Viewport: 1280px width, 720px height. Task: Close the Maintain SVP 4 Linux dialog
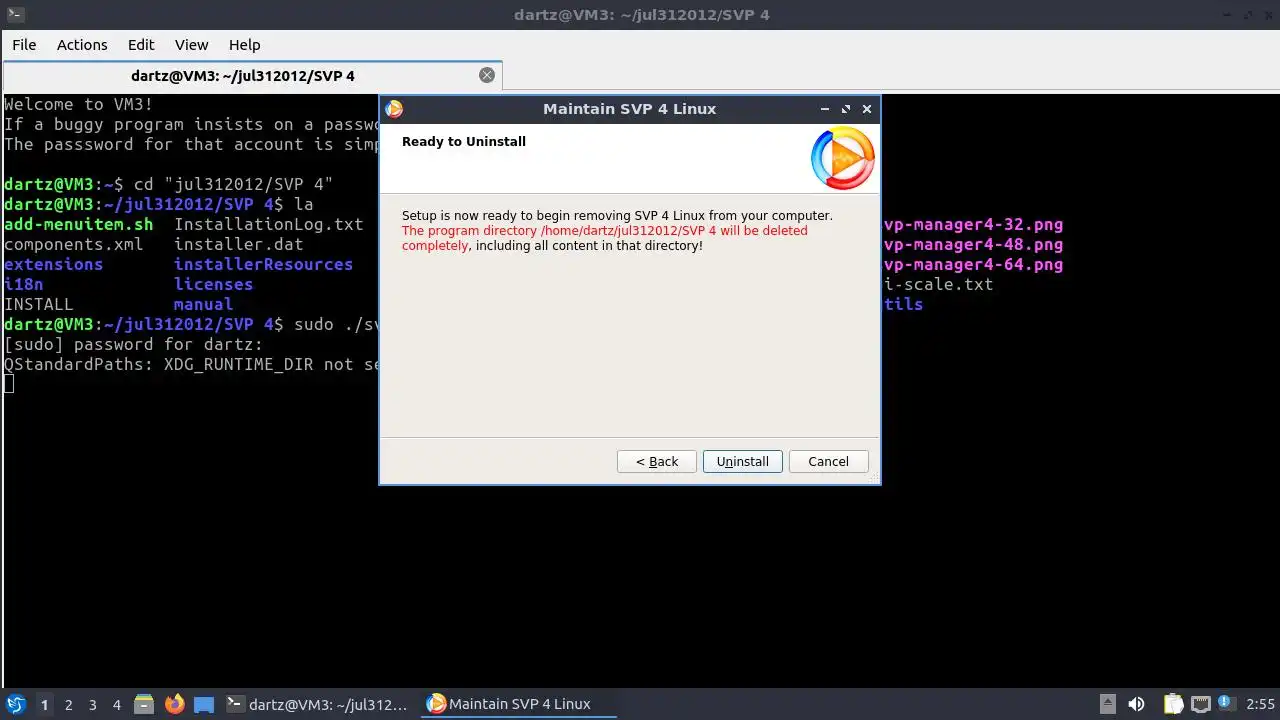pyautogui.click(x=867, y=109)
